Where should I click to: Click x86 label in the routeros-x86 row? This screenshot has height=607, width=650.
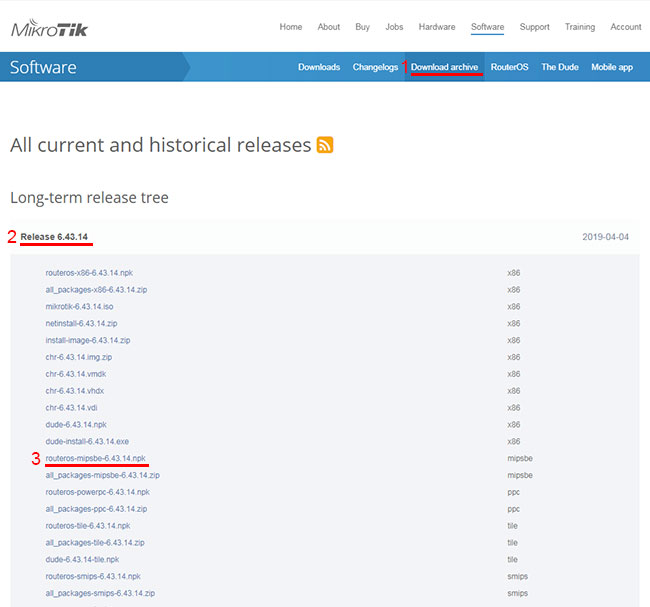click(x=514, y=273)
